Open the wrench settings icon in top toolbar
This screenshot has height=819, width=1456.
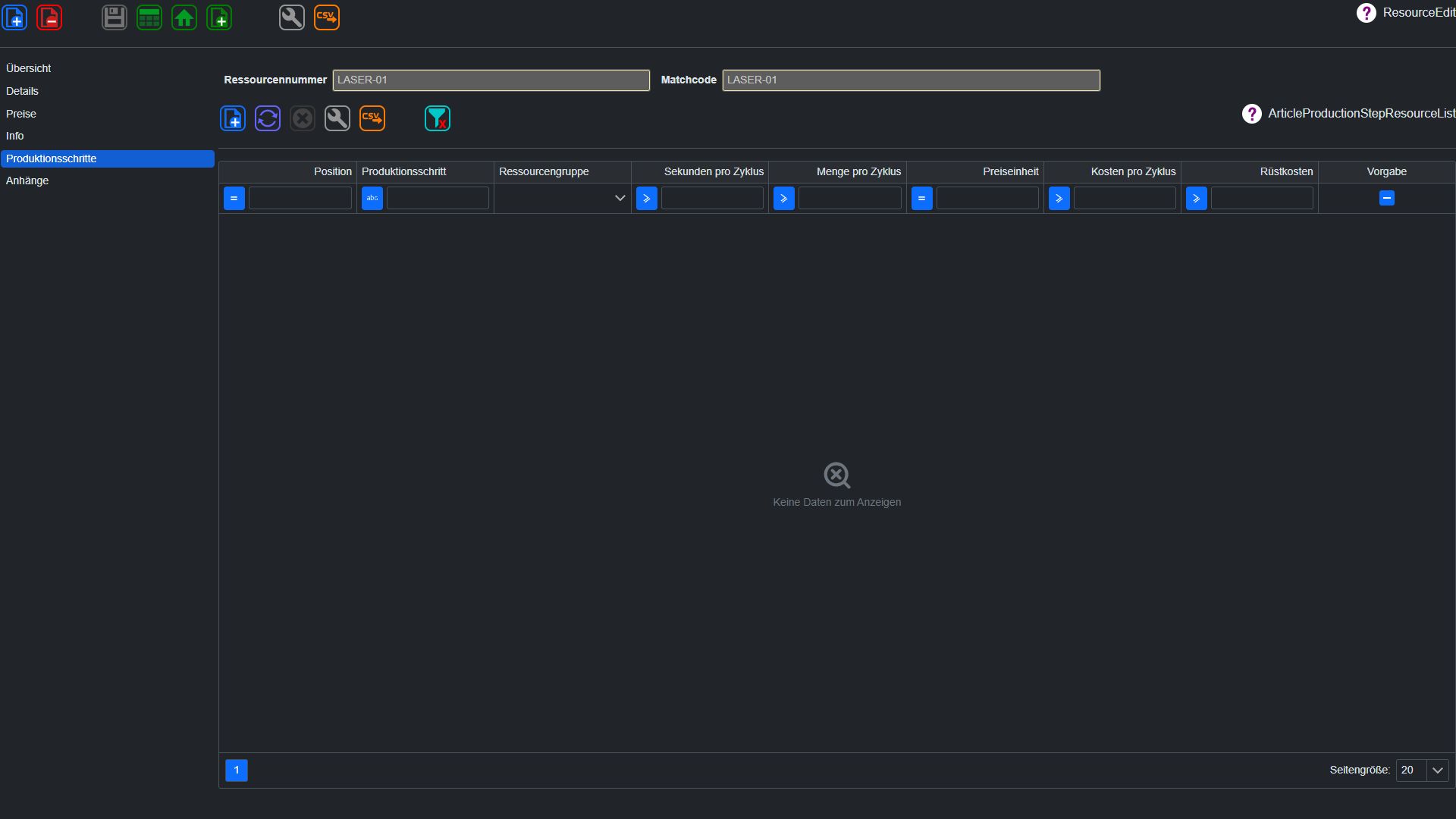point(292,17)
